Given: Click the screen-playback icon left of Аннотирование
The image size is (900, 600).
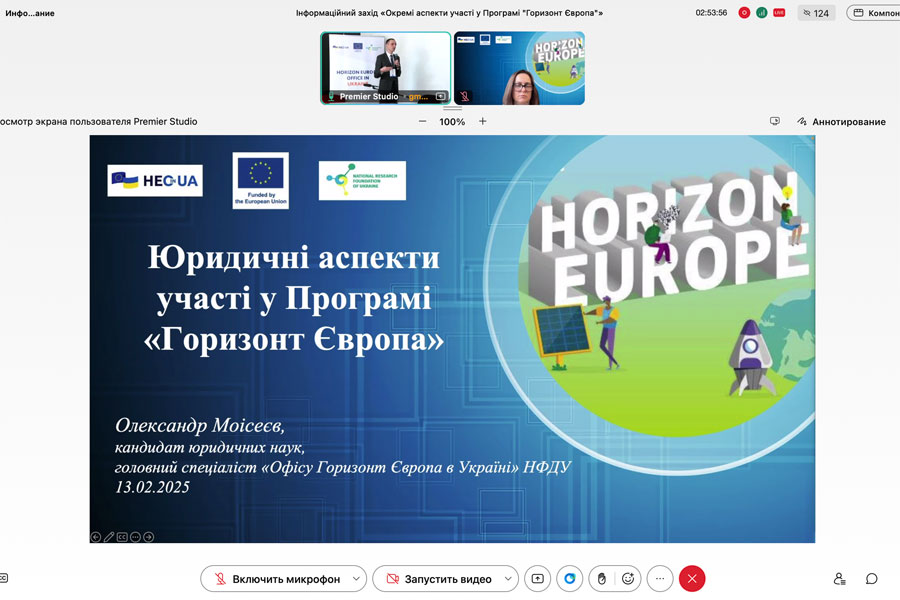Looking at the screenshot, I should (775, 121).
